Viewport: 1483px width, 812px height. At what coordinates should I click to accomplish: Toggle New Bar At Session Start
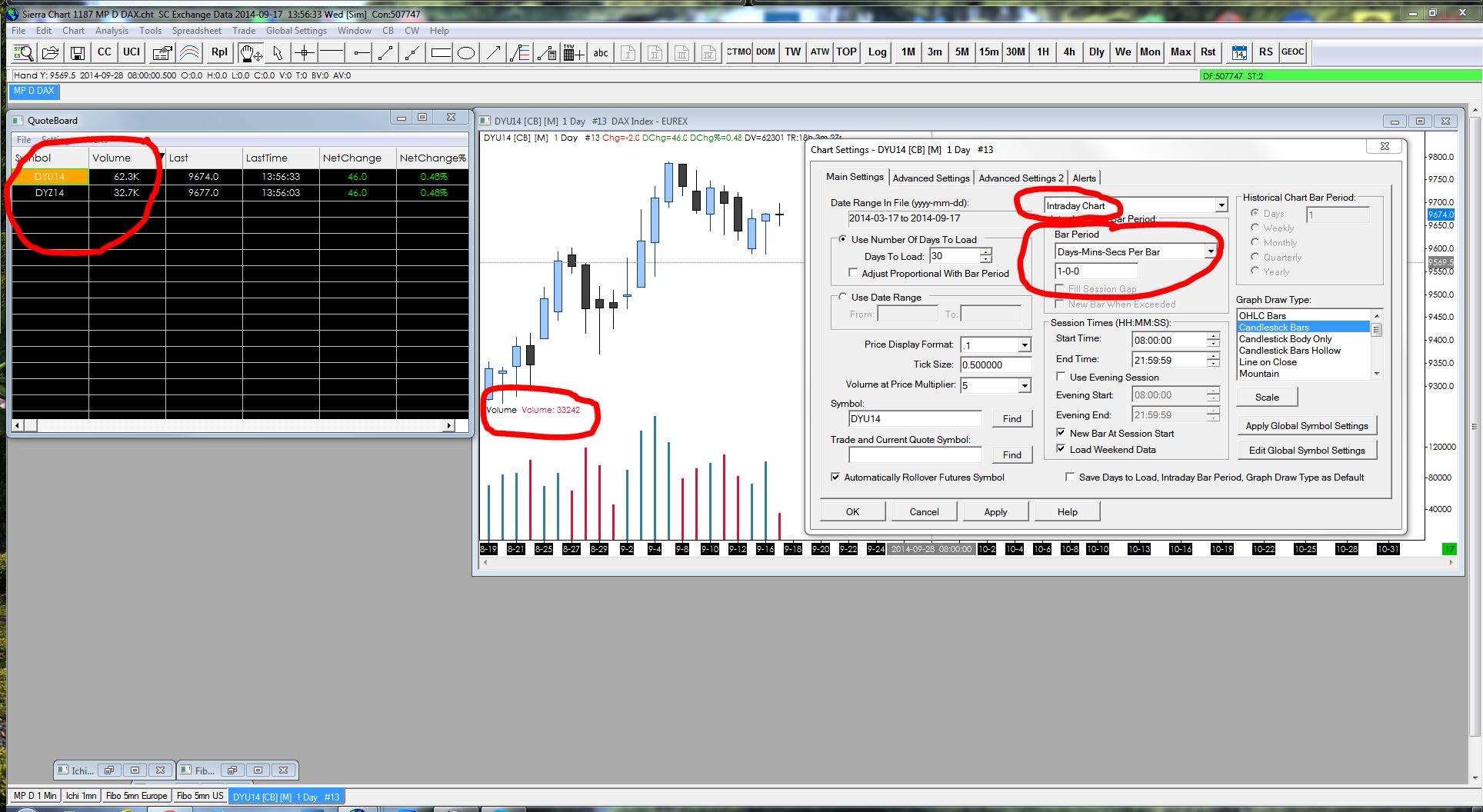[1115, 434]
